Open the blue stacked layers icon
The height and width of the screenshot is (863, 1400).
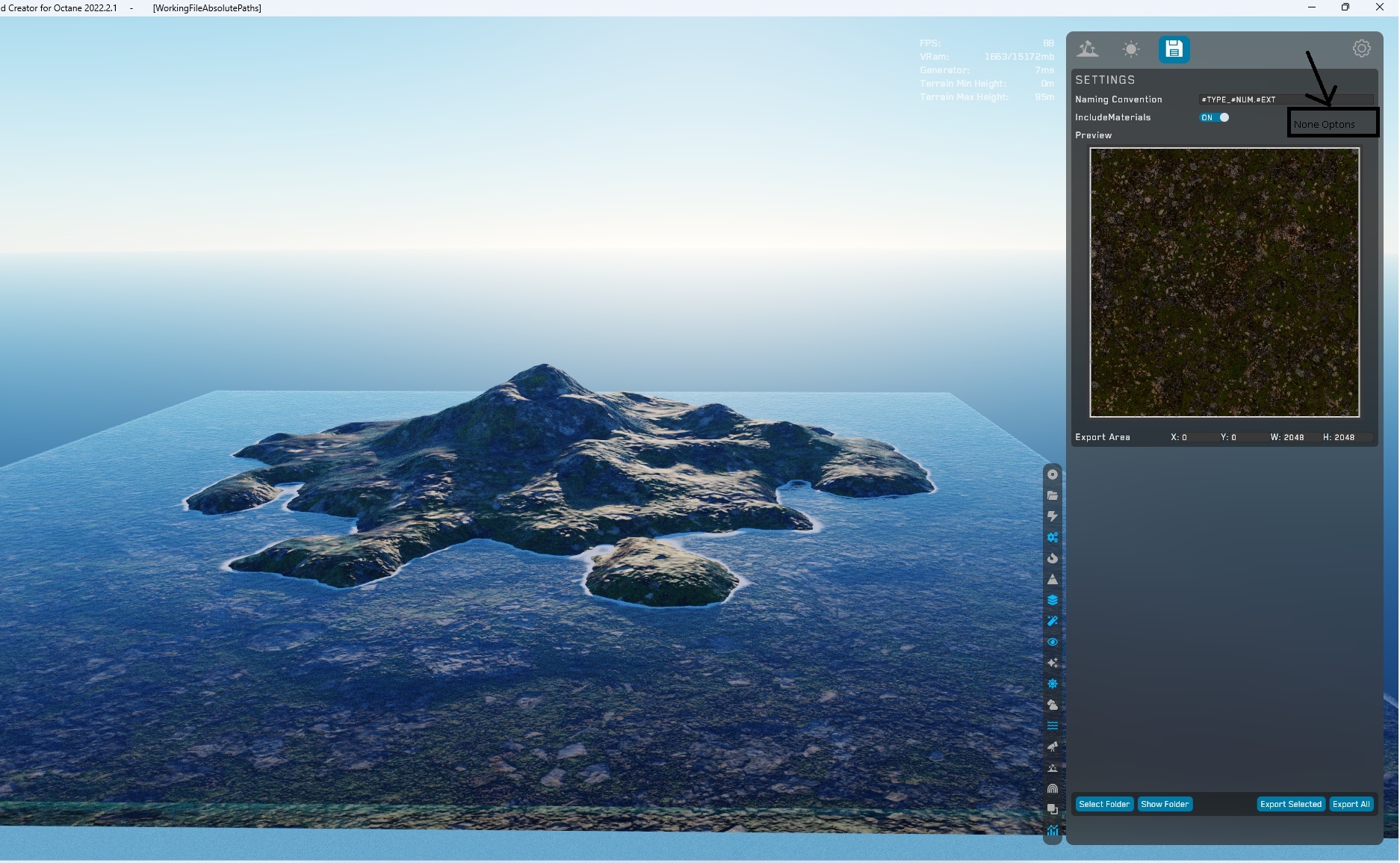tap(1053, 600)
